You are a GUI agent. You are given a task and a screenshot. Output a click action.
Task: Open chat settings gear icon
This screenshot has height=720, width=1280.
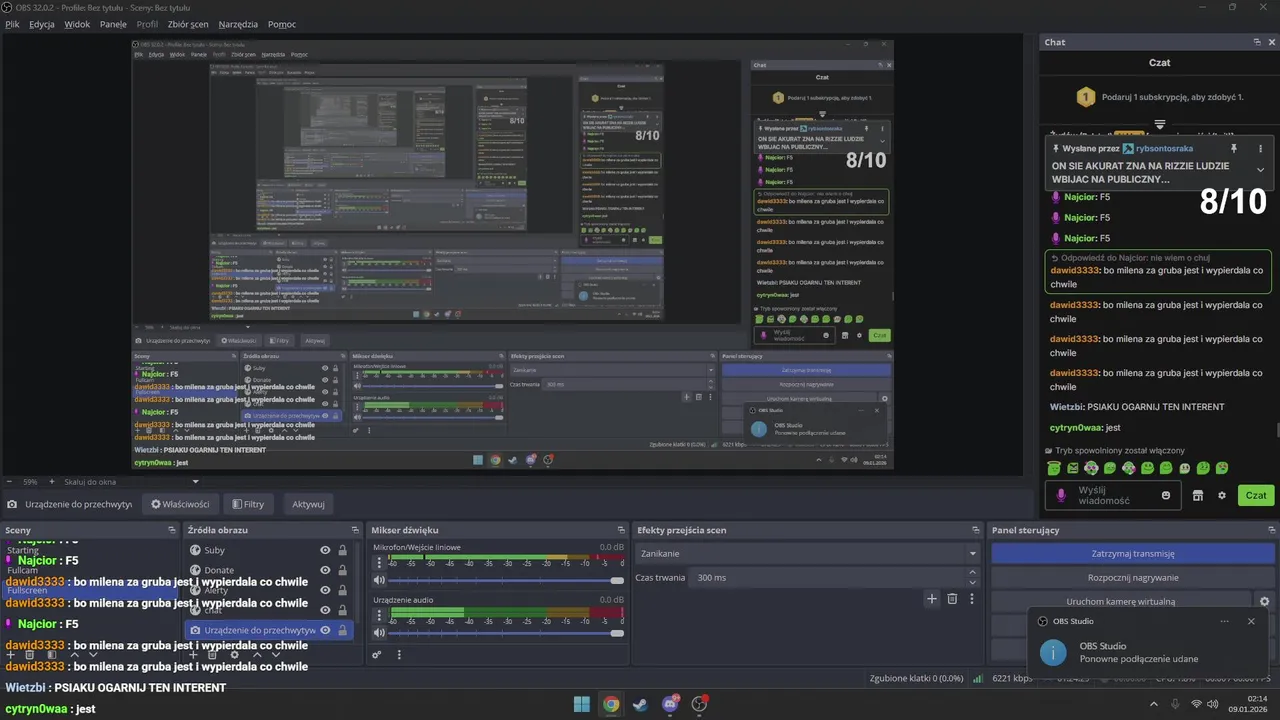click(x=1222, y=495)
